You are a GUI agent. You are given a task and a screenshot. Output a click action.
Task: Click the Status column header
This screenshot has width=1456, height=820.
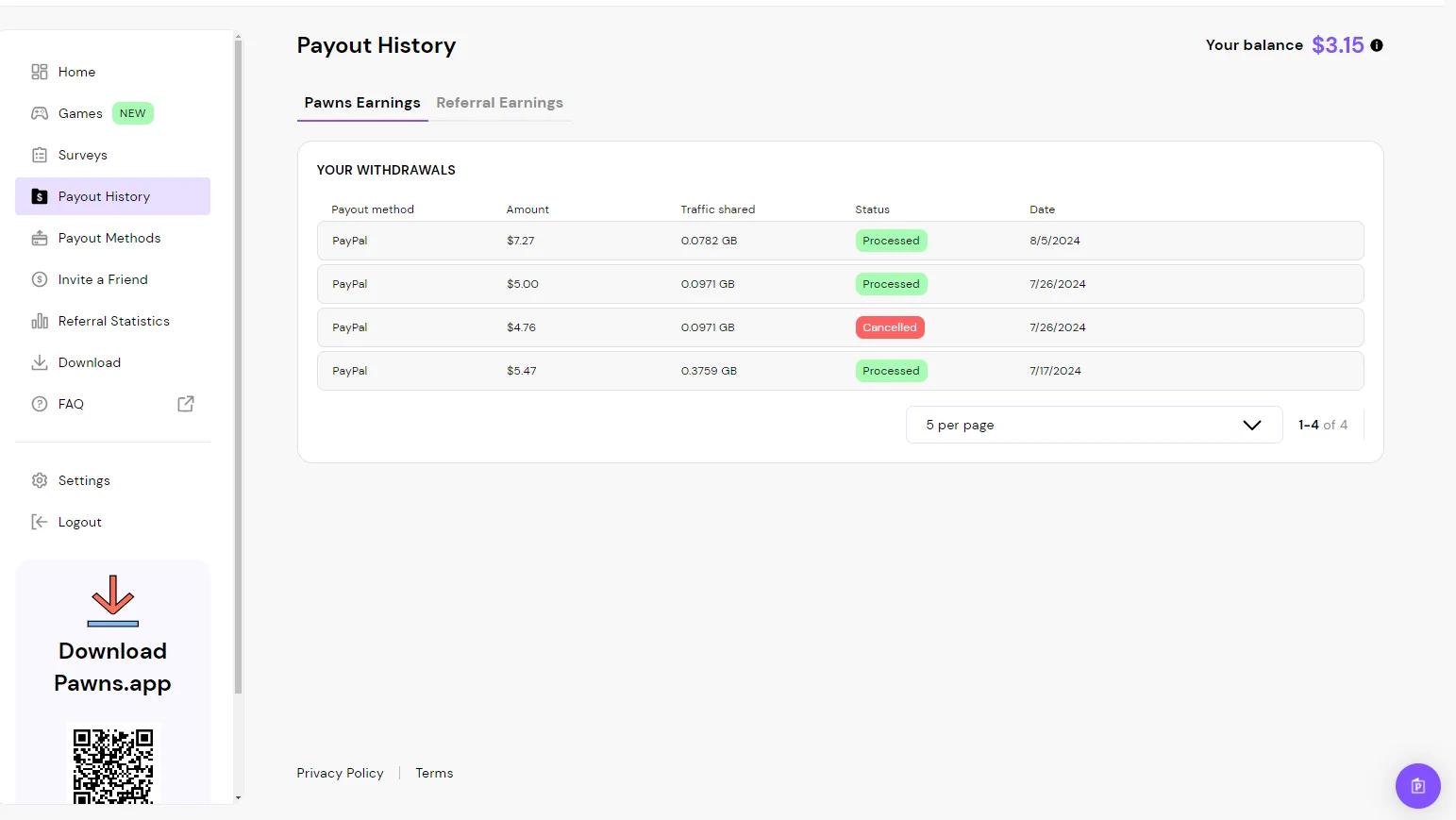873,209
